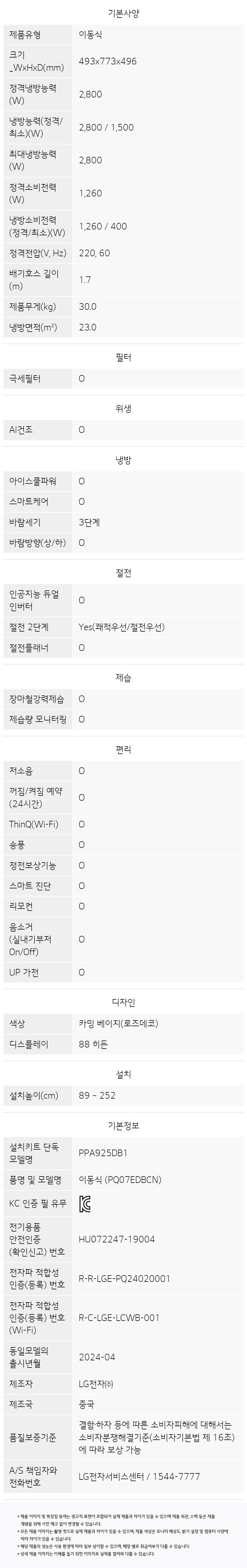The height and width of the screenshot is (1568, 247).
Task: Click the R-R-LGE-PQ24020001 registration number
Action: point(125,1278)
